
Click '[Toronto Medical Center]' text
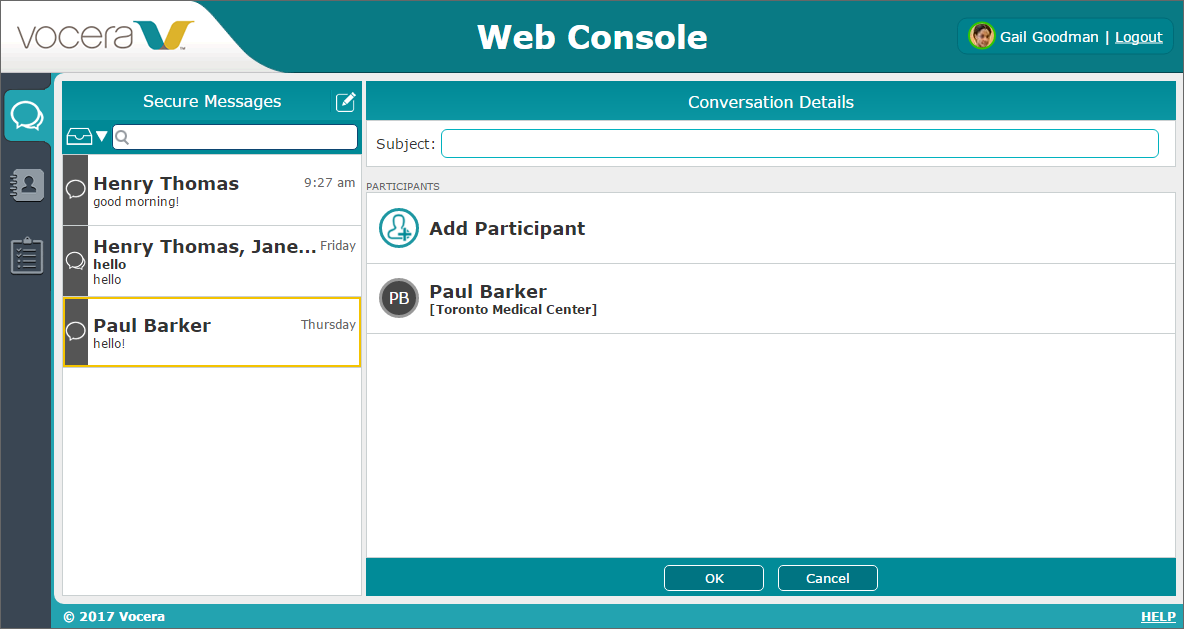click(x=513, y=310)
